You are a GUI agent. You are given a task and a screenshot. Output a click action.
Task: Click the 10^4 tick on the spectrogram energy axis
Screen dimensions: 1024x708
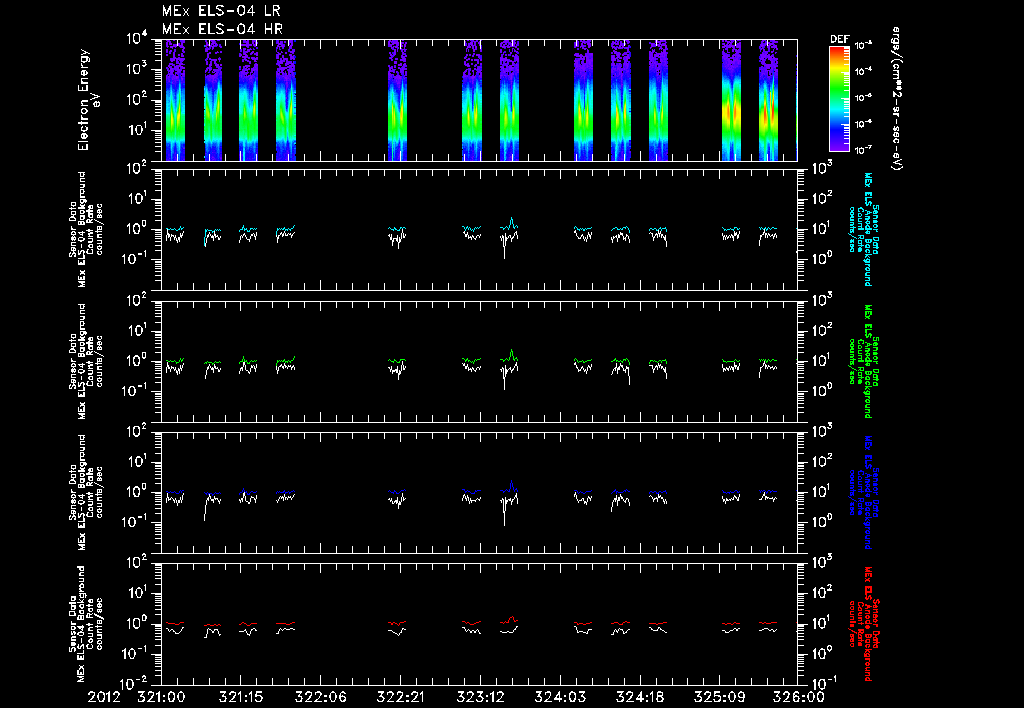coord(138,39)
